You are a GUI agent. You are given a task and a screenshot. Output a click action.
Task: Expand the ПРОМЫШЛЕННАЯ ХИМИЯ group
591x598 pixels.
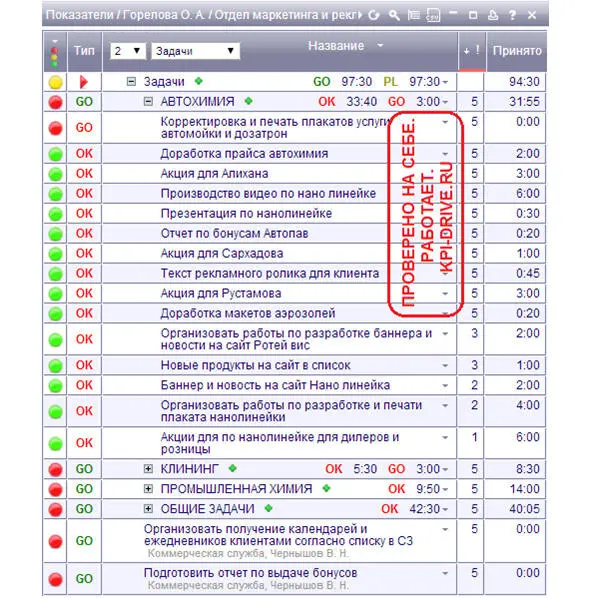click(x=148, y=489)
